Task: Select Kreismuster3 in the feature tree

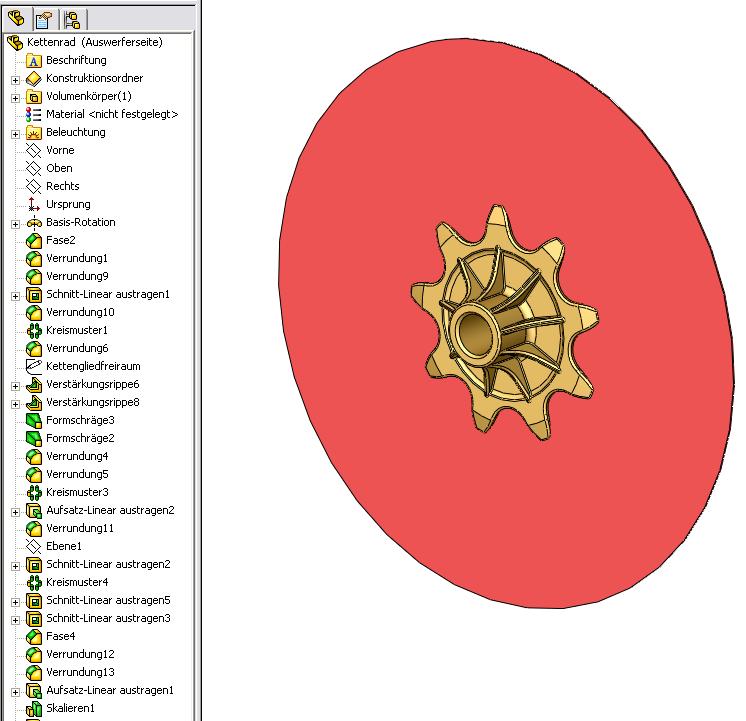Action: pos(77,492)
